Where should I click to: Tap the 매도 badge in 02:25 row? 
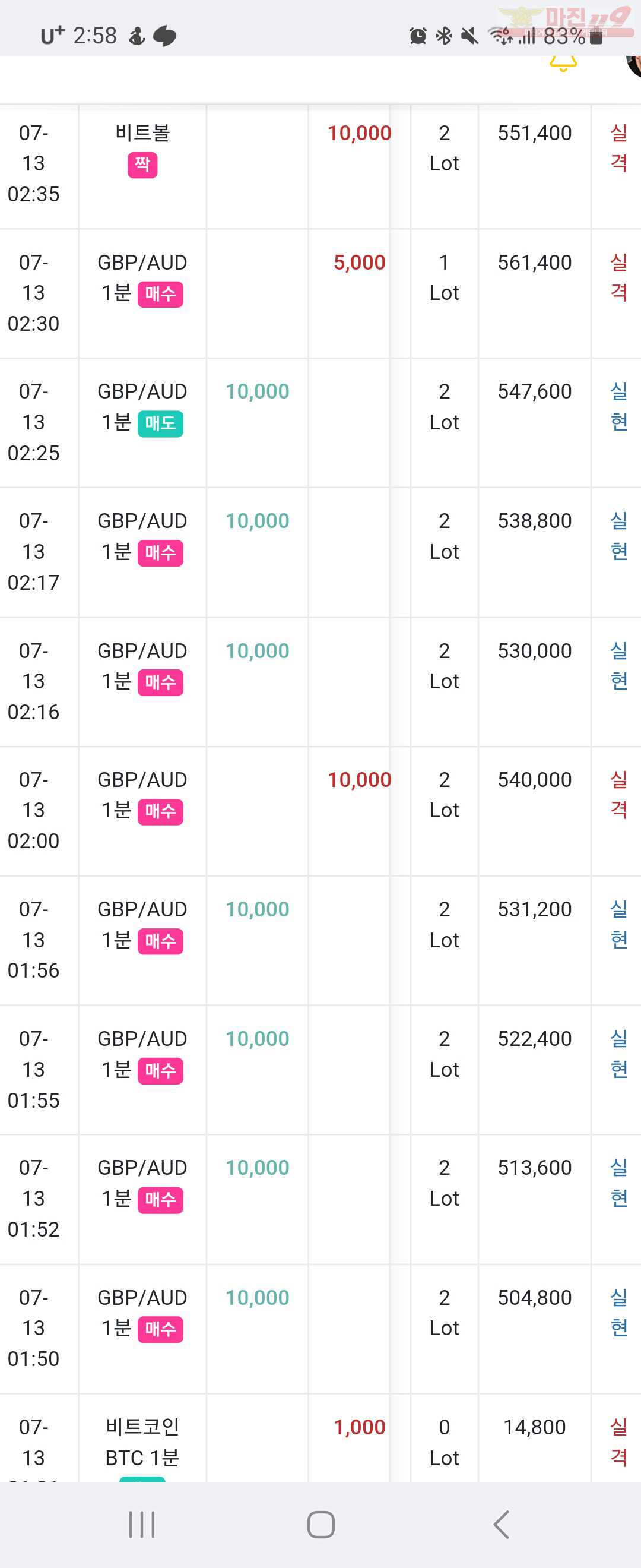click(x=161, y=423)
